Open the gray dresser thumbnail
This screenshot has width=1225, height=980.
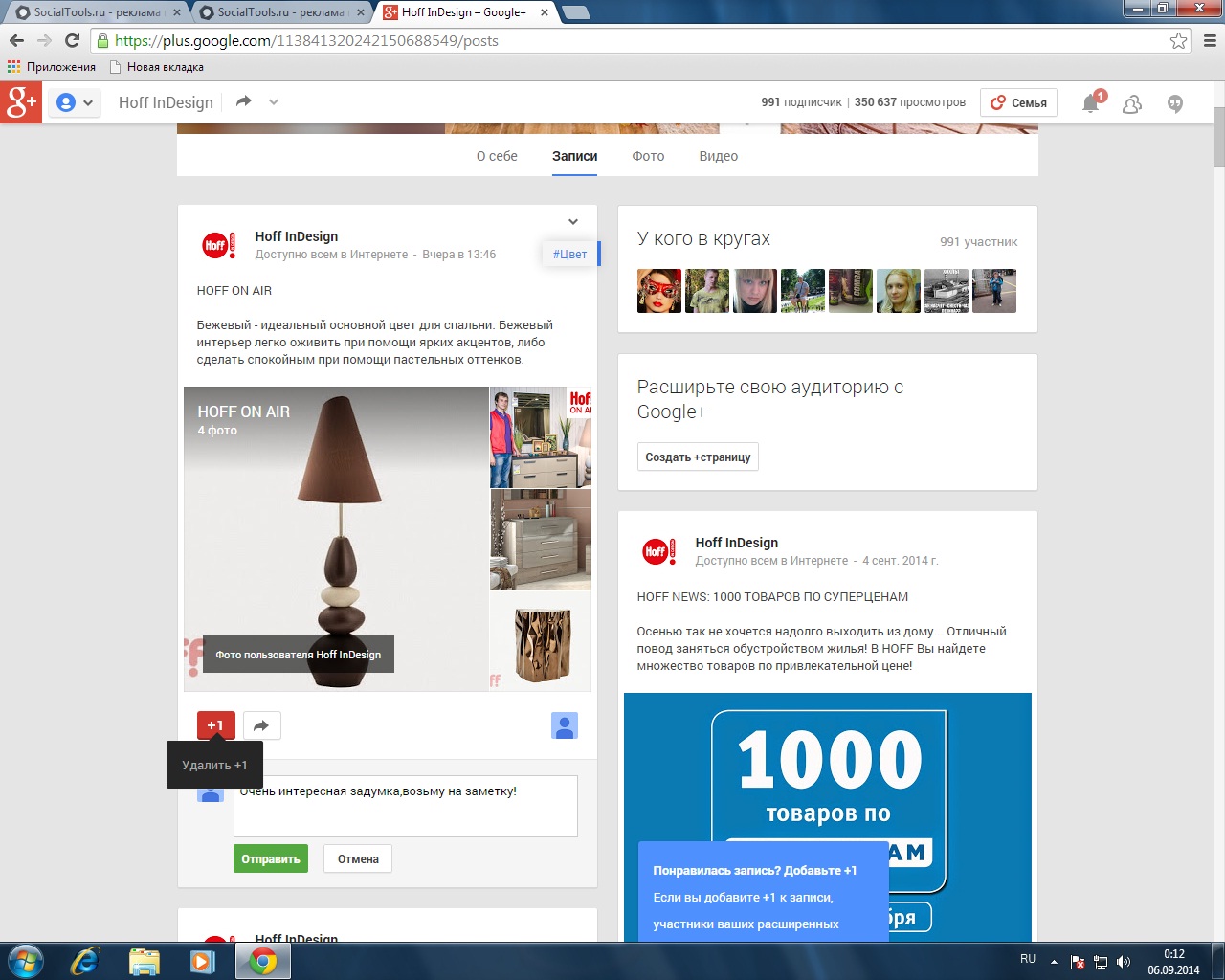coord(541,540)
